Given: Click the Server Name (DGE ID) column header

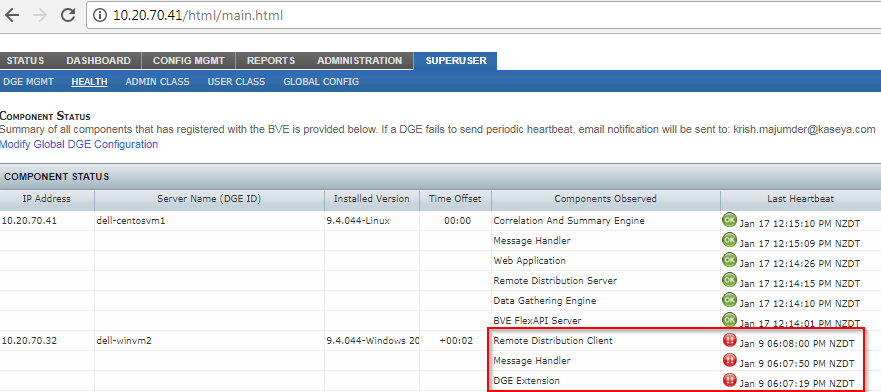Looking at the screenshot, I should coord(209,199).
